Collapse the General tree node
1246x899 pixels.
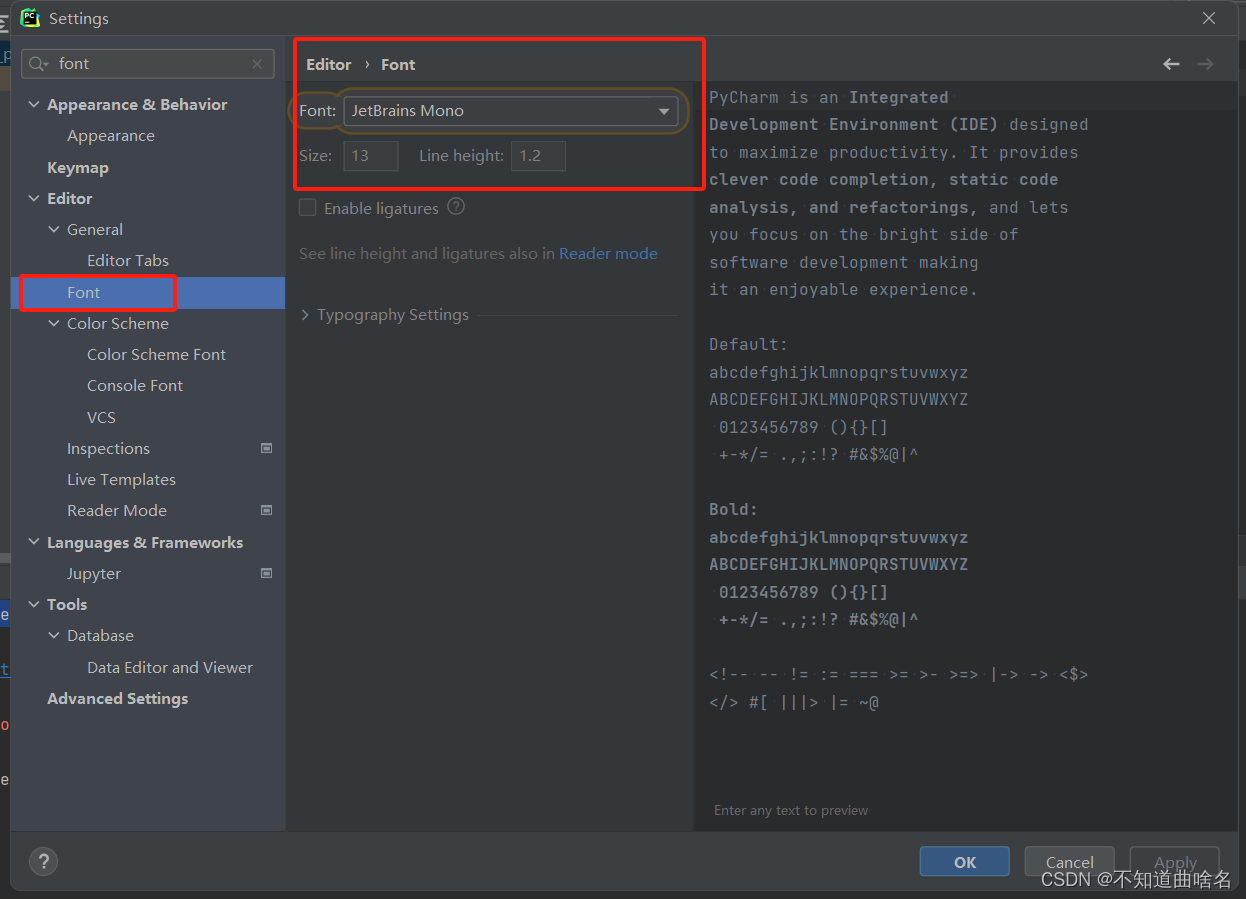pyautogui.click(x=54, y=230)
